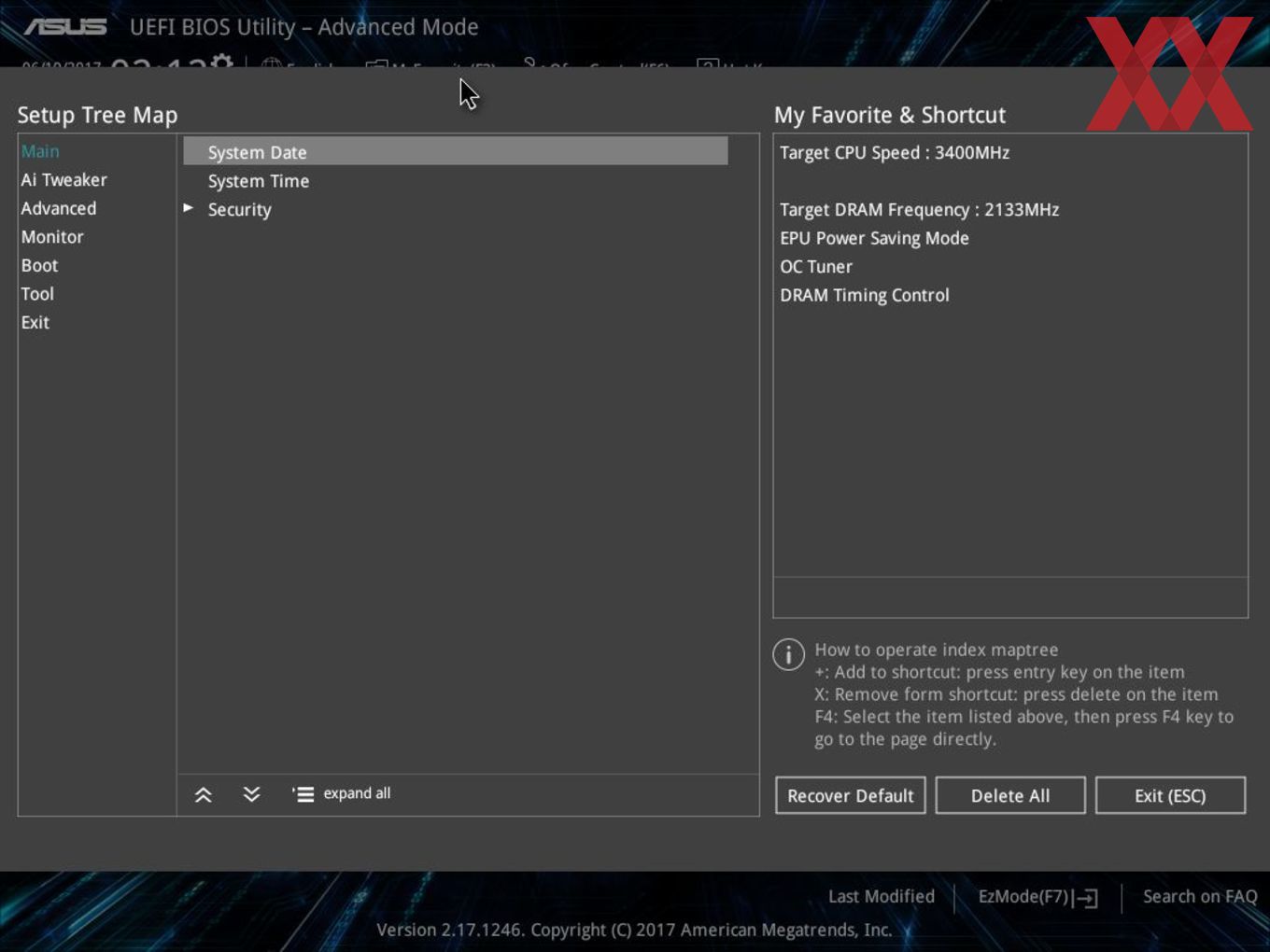Select Boot in Setup Tree Map
The width and height of the screenshot is (1270, 952).
coord(39,265)
